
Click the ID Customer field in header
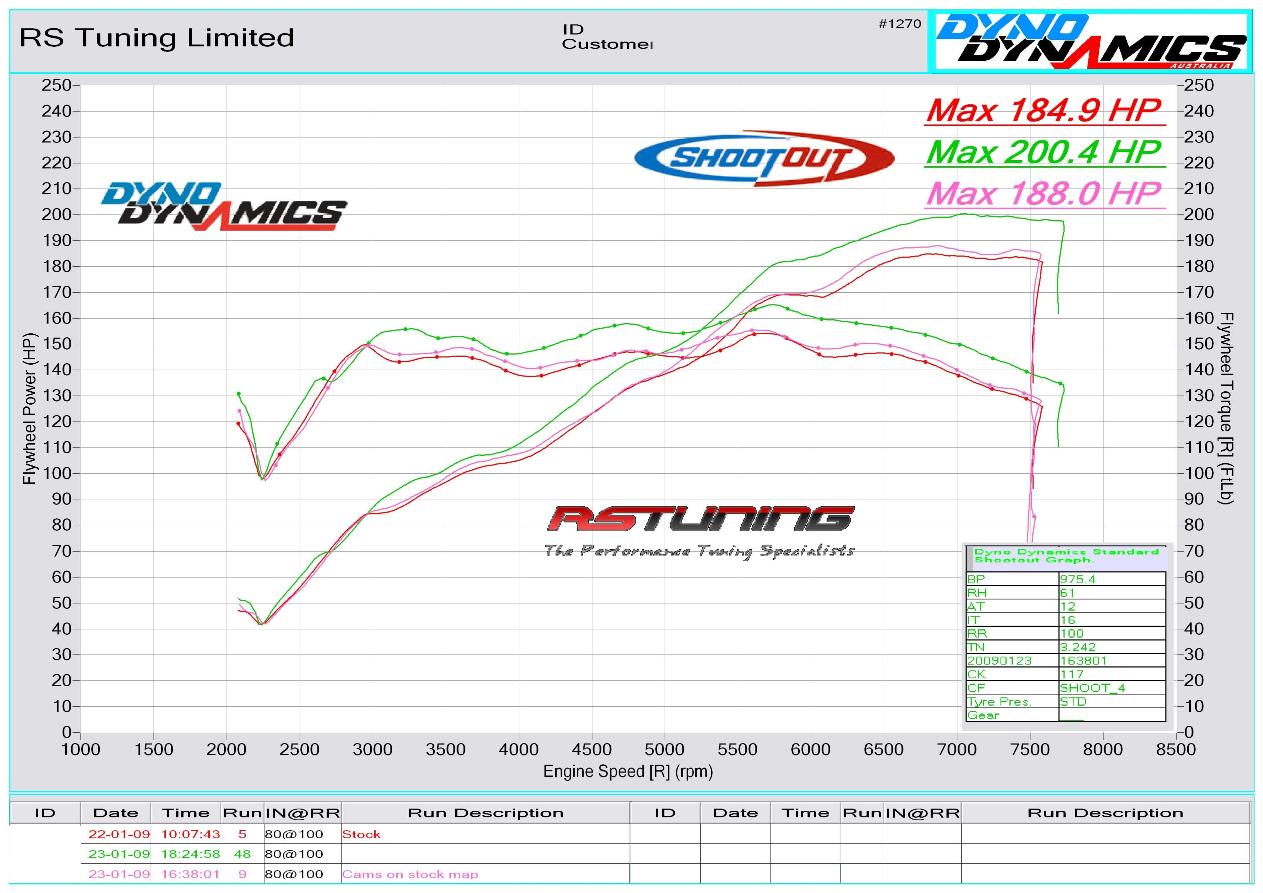click(606, 37)
